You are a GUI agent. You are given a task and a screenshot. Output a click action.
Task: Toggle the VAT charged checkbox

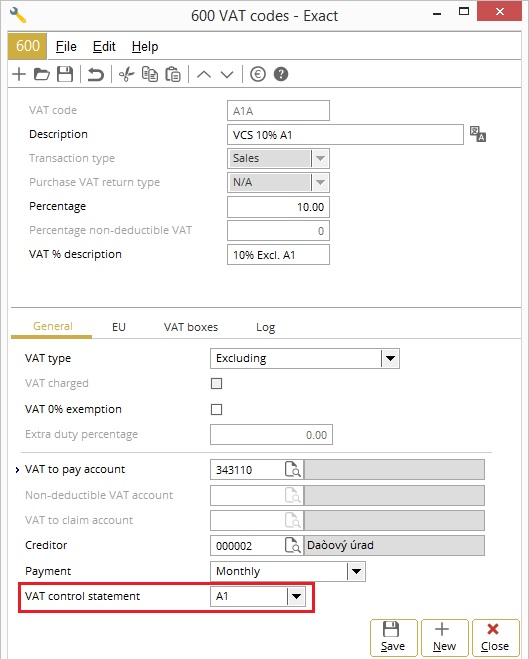(216, 383)
